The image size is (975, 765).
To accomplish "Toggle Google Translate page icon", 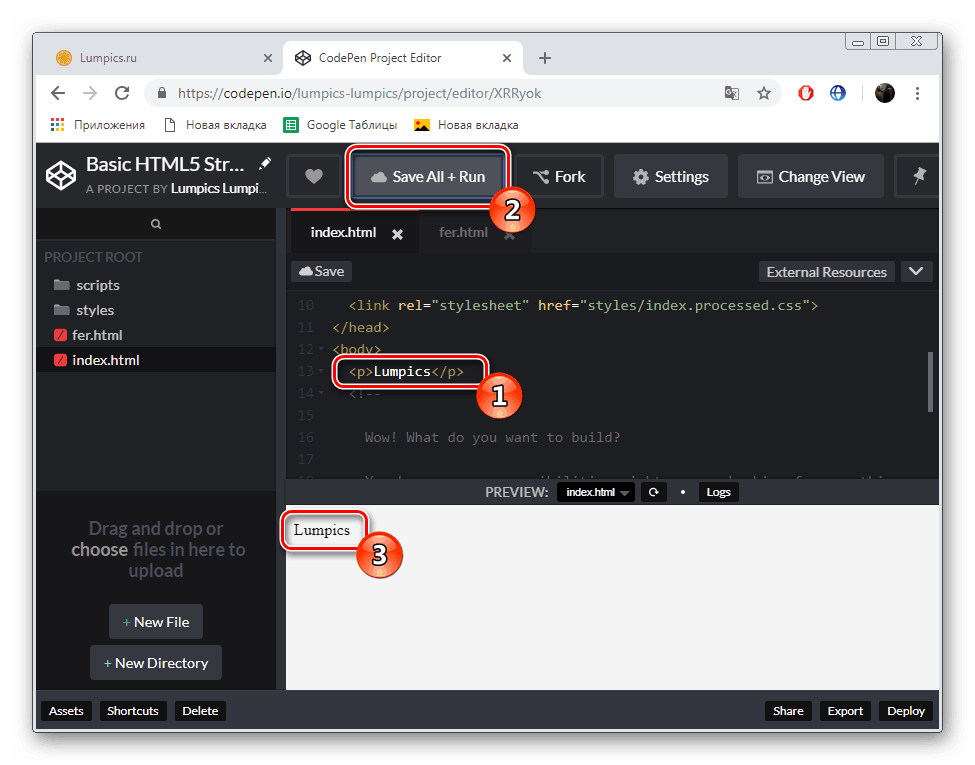I will click(731, 92).
